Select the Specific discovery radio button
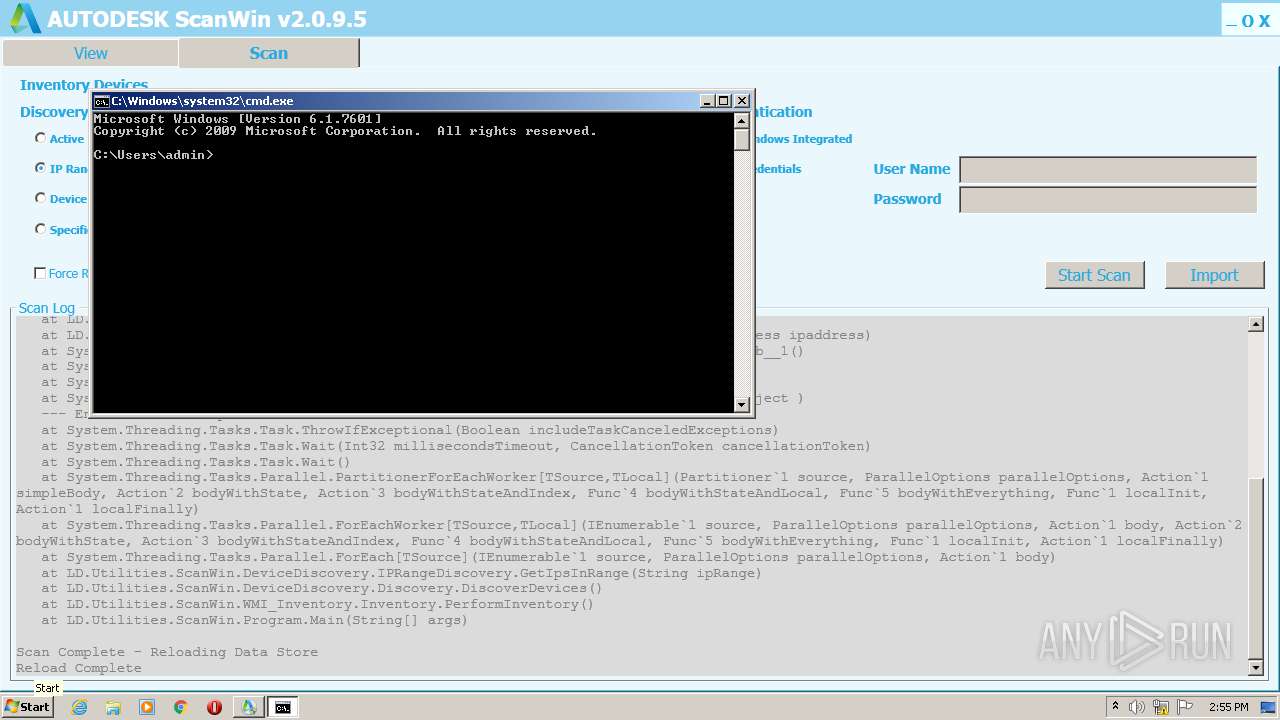The image size is (1280, 720). coord(41,229)
